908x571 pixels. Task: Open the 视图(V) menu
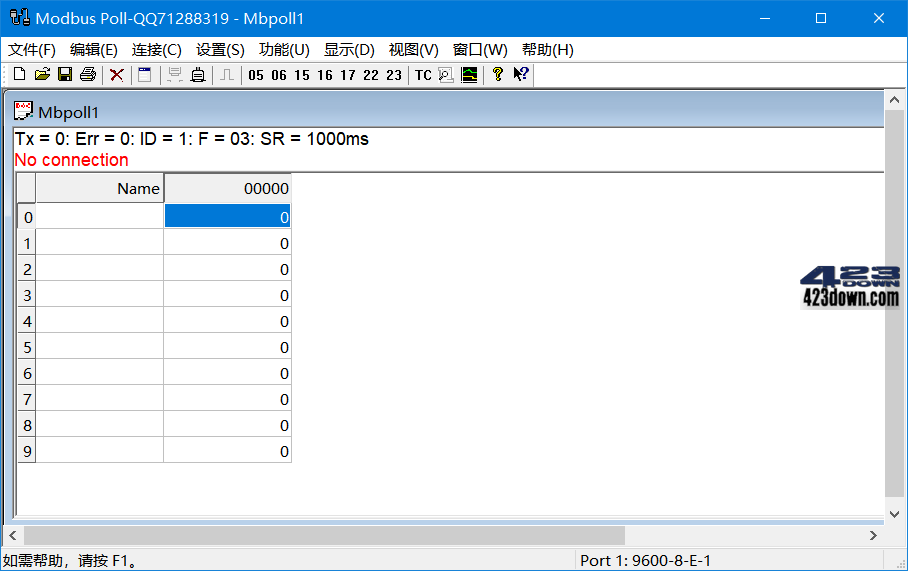click(413, 50)
